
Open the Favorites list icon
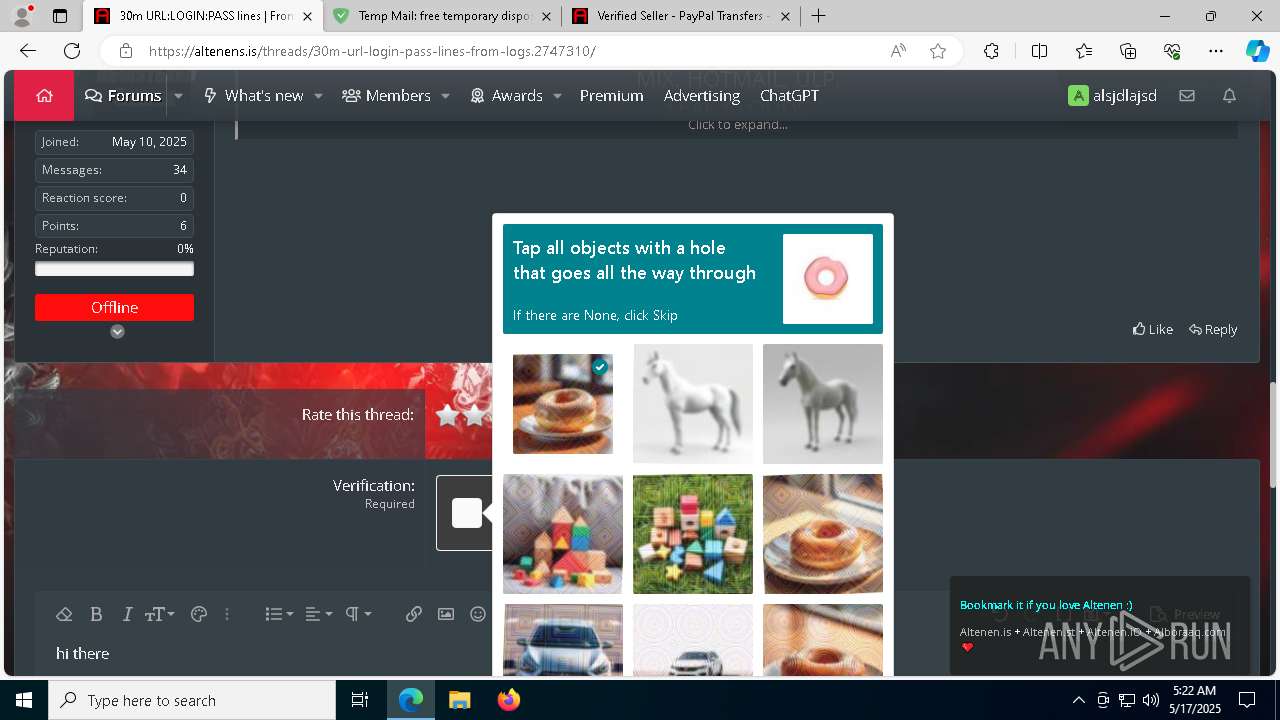point(1084,51)
